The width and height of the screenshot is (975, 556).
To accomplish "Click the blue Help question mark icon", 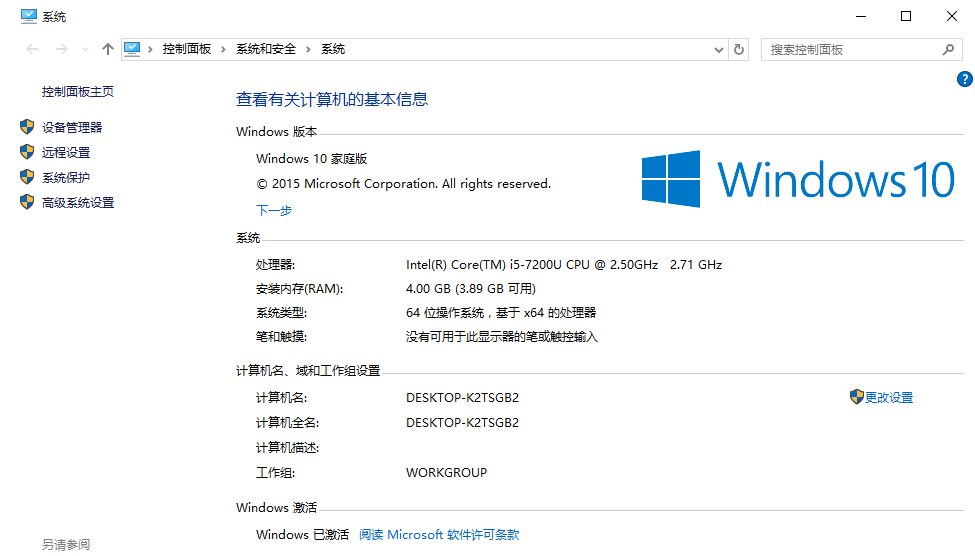I will coord(965,79).
